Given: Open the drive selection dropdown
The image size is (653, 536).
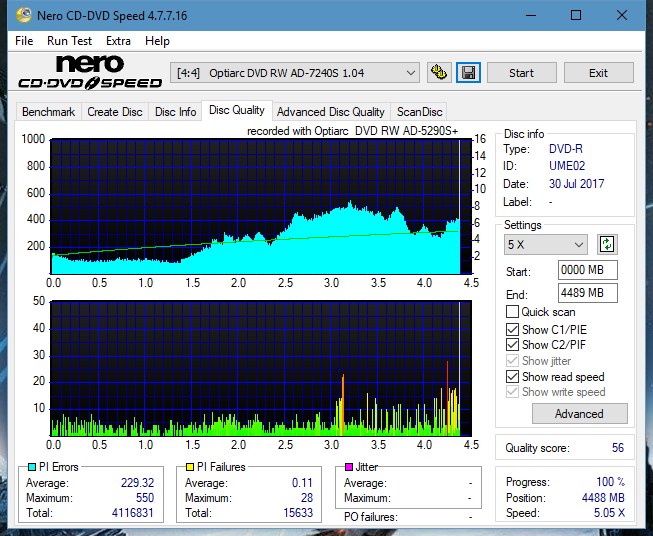Looking at the screenshot, I should pyautogui.click(x=294, y=73).
